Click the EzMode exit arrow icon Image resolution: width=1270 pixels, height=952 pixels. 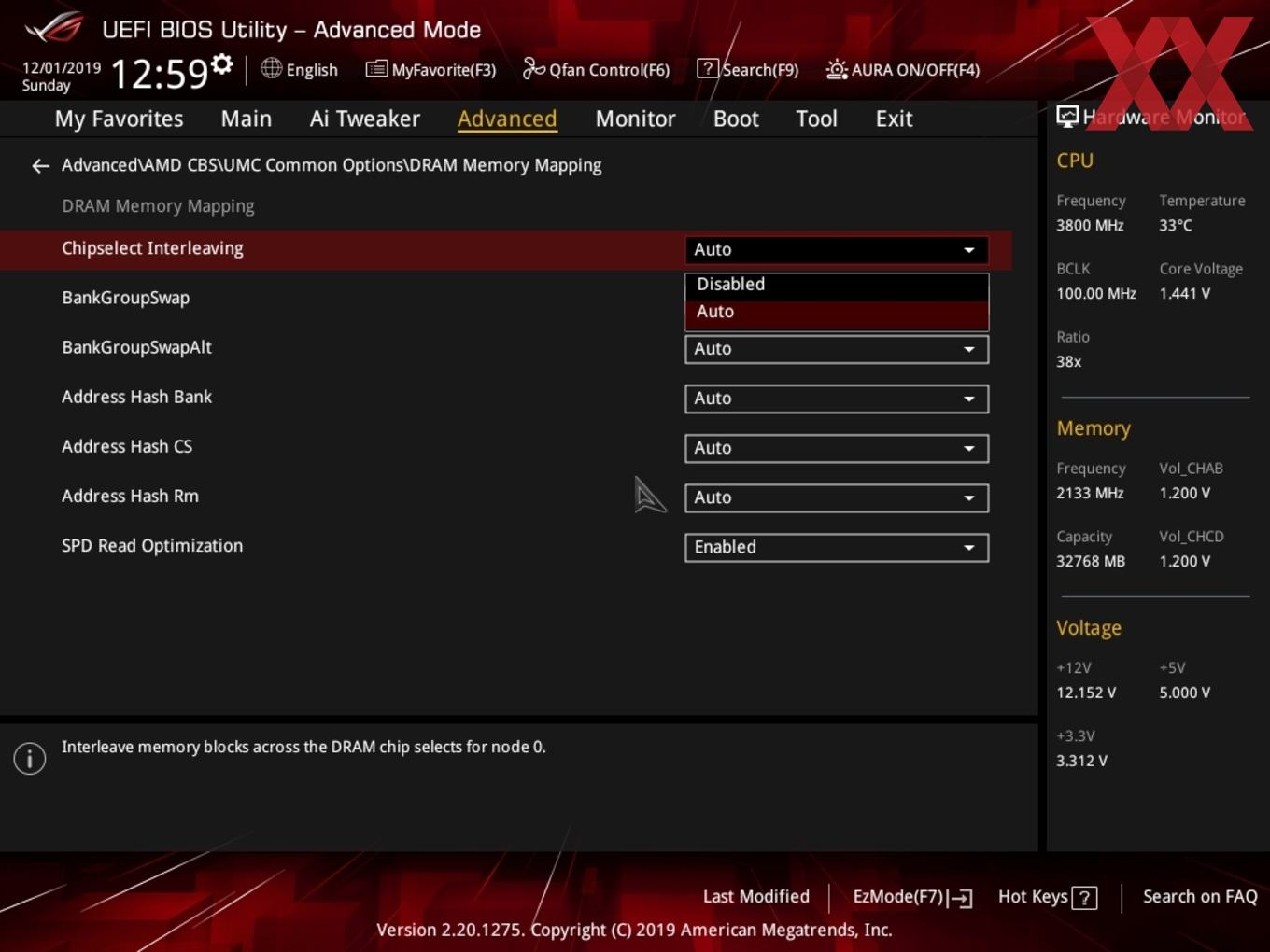(x=961, y=898)
